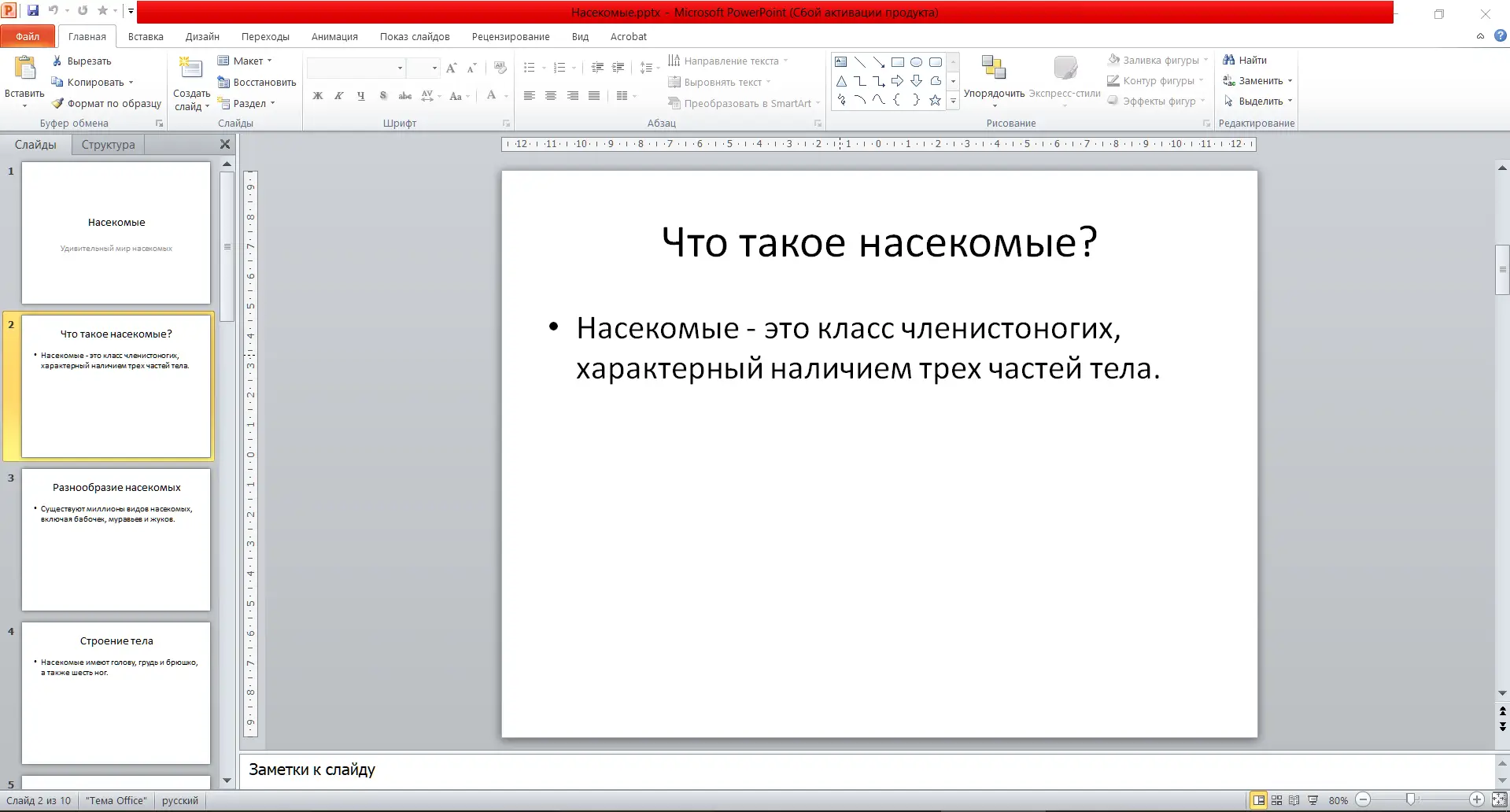The height and width of the screenshot is (812, 1510).
Task: Open Replace (Заменить) dropdown arrow
Action: click(x=1290, y=80)
